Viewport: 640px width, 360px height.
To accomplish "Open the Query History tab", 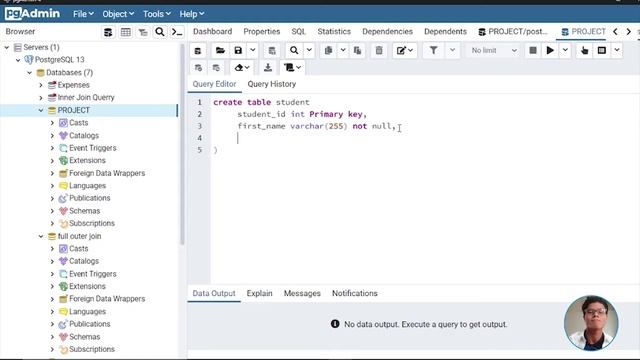I will pyautogui.click(x=272, y=84).
